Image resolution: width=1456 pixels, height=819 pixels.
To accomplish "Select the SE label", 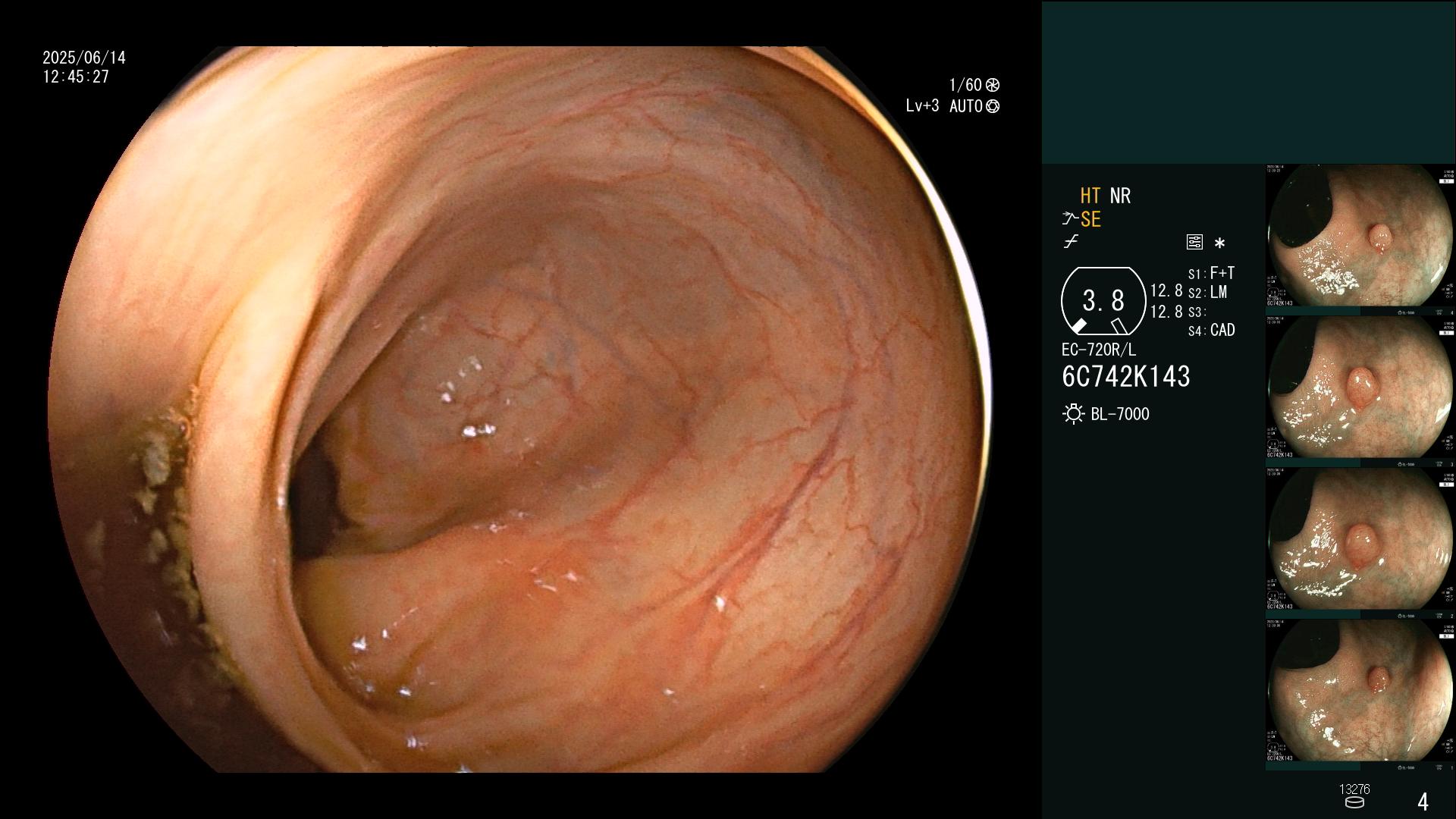I will coord(1090,219).
